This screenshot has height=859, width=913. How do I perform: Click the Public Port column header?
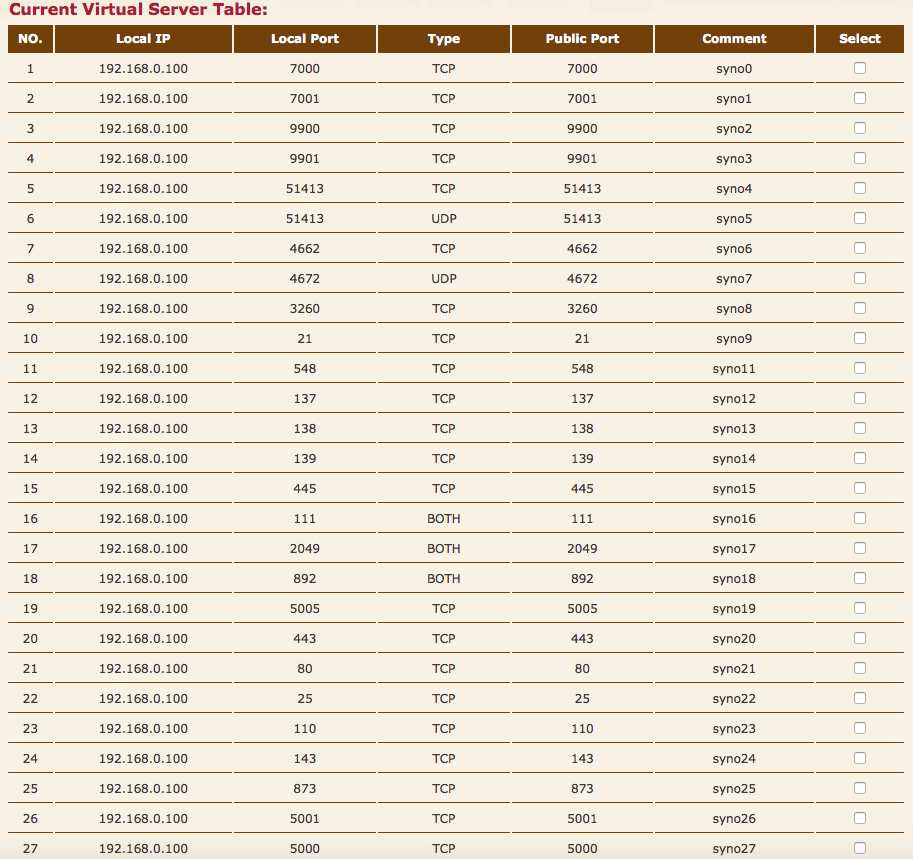582,39
